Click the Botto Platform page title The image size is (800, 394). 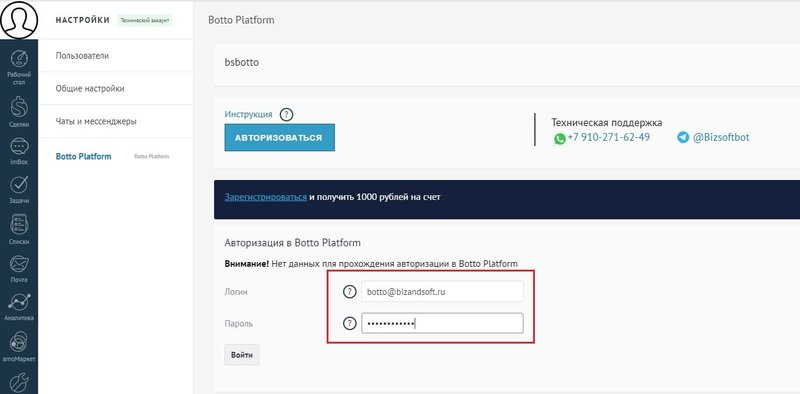coord(241,20)
